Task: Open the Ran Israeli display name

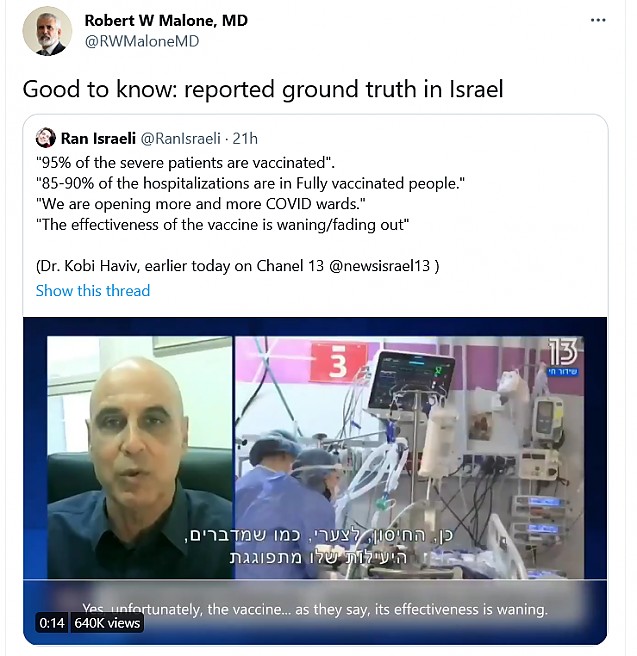Action: coord(98,138)
